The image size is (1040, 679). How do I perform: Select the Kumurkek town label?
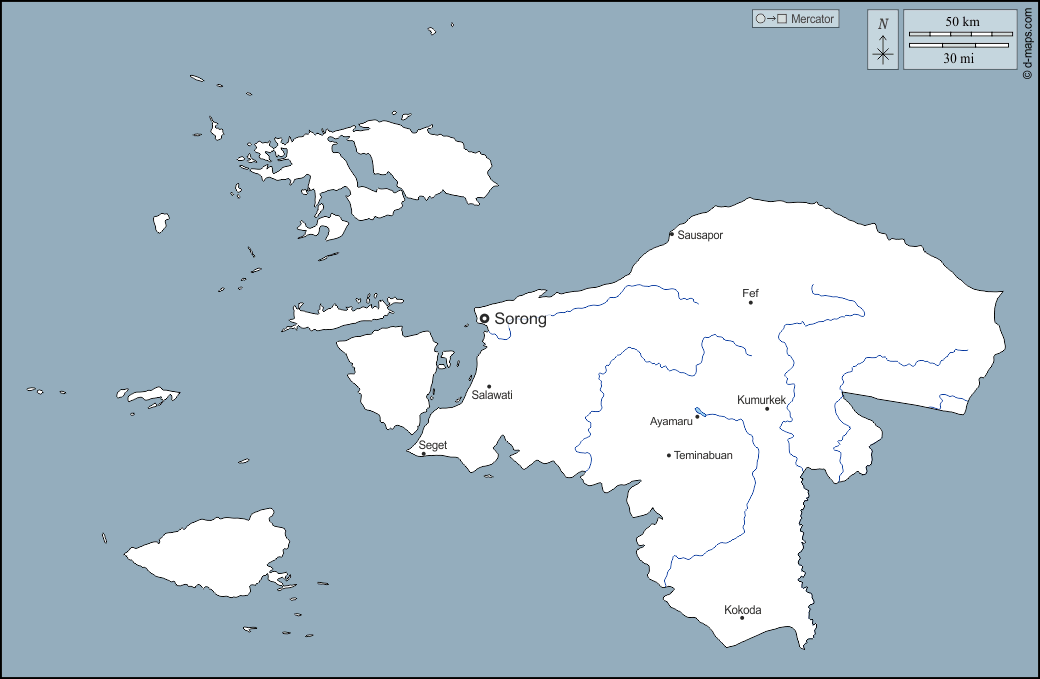pos(761,400)
